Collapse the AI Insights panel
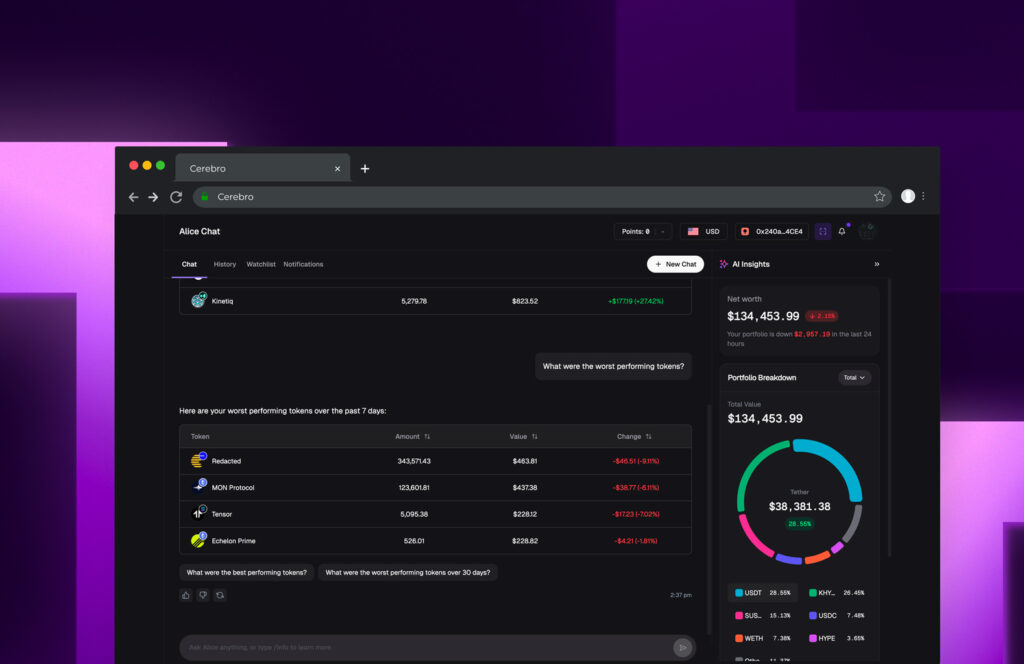 [877, 264]
